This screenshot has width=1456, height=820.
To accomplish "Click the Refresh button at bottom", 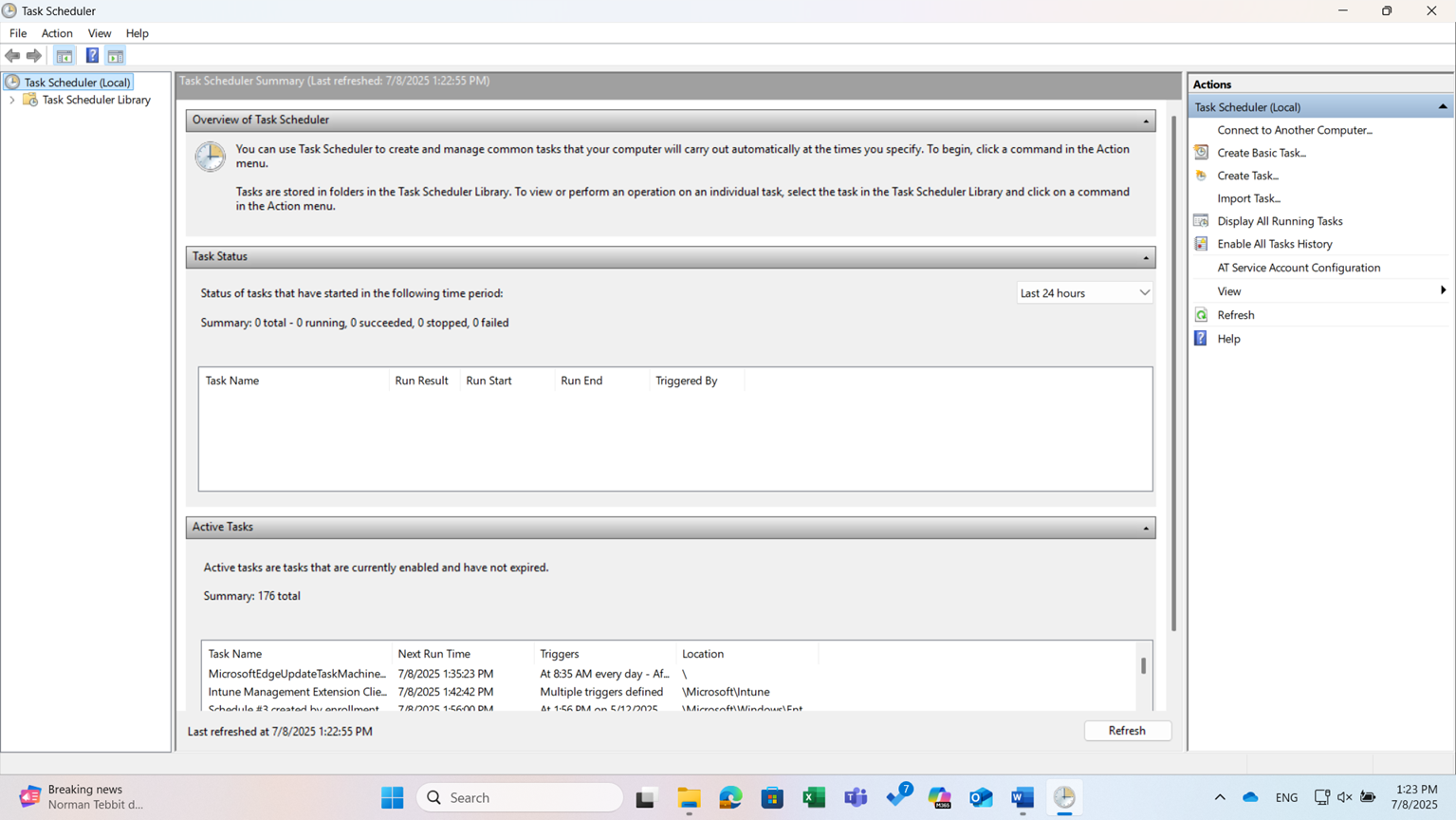I will click(1127, 731).
